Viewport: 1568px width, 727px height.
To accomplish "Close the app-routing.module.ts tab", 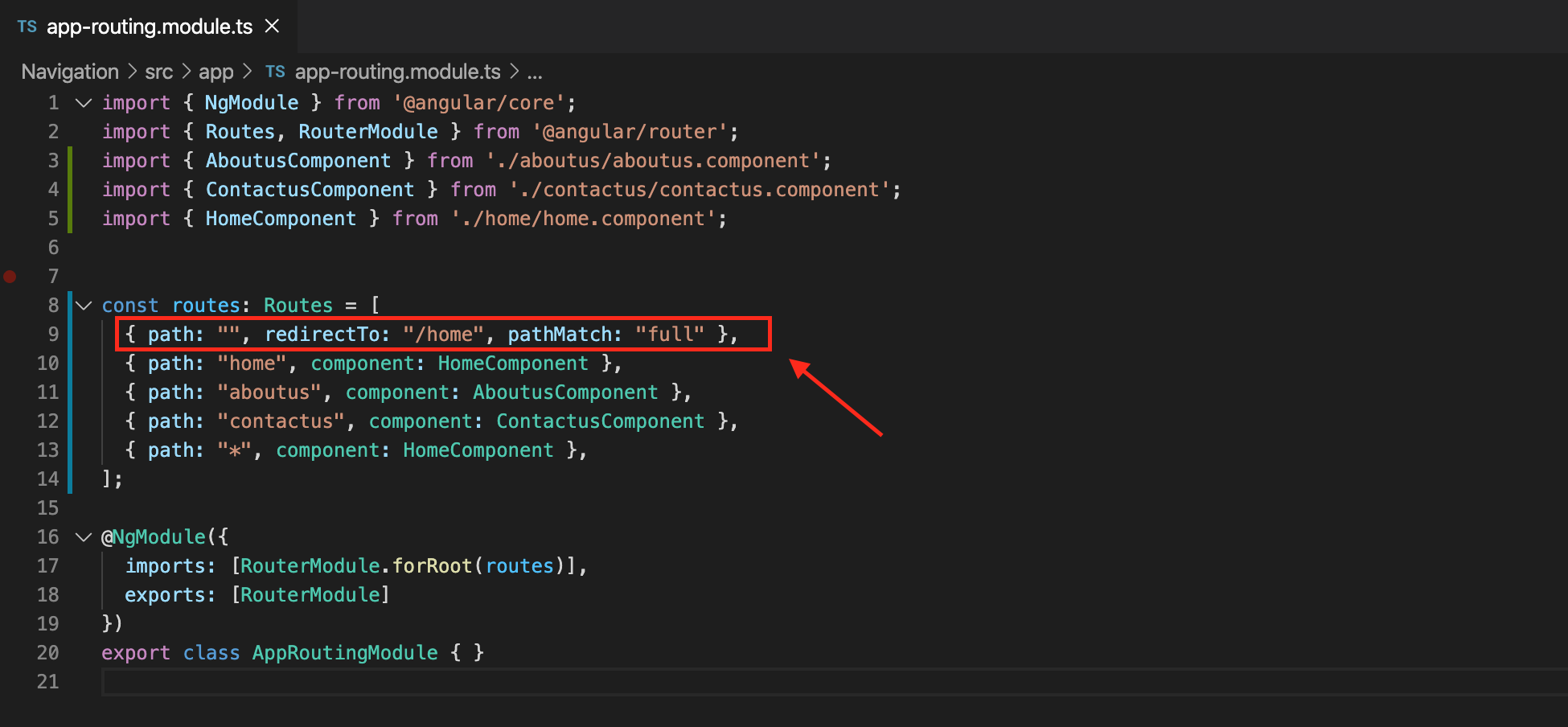I will click(x=273, y=27).
